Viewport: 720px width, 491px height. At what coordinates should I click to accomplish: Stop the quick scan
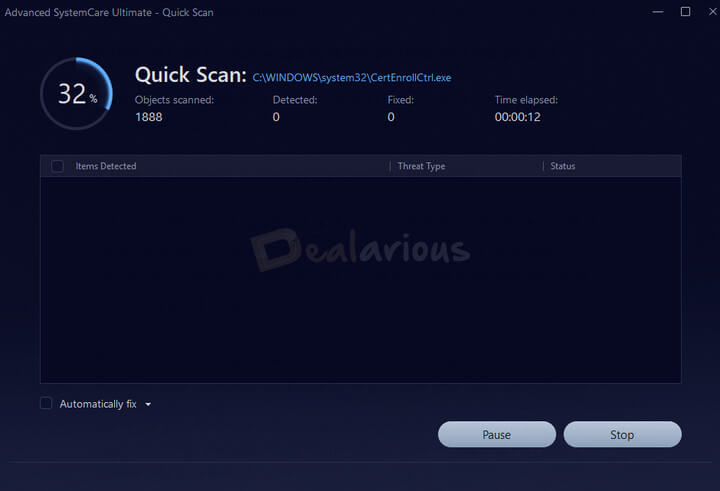622,435
